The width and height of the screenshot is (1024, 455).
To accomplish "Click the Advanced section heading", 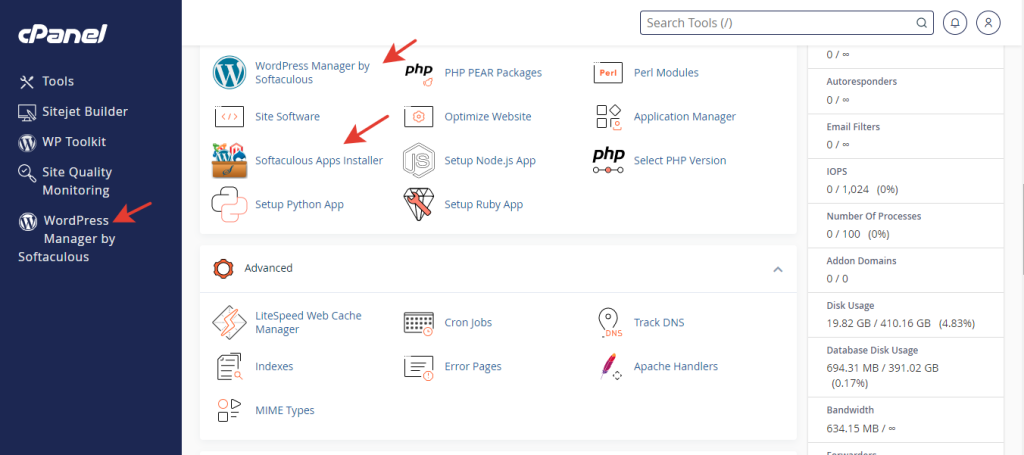I will click(268, 268).
